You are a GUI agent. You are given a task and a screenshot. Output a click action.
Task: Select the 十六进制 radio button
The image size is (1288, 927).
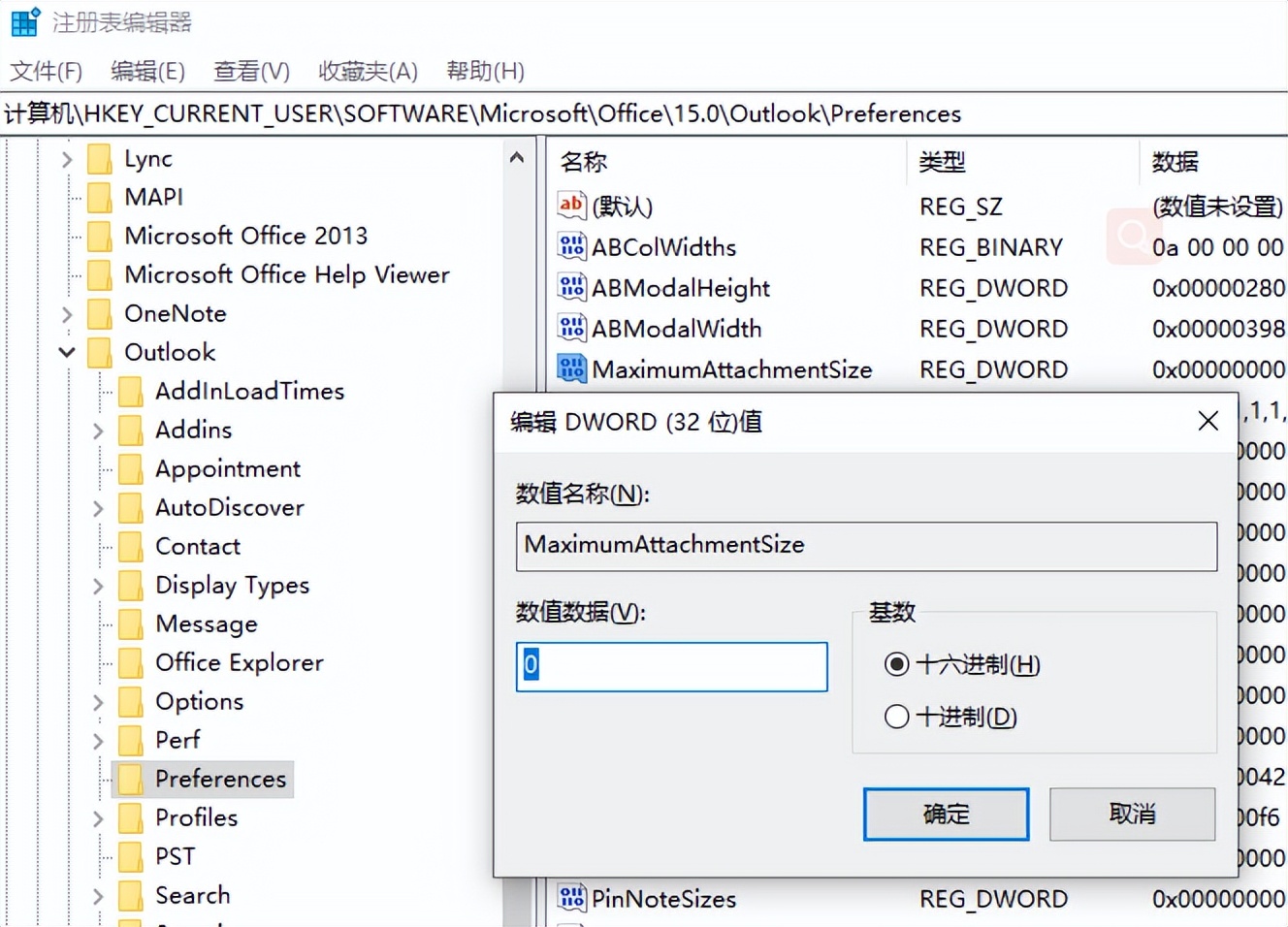(896, 664)
